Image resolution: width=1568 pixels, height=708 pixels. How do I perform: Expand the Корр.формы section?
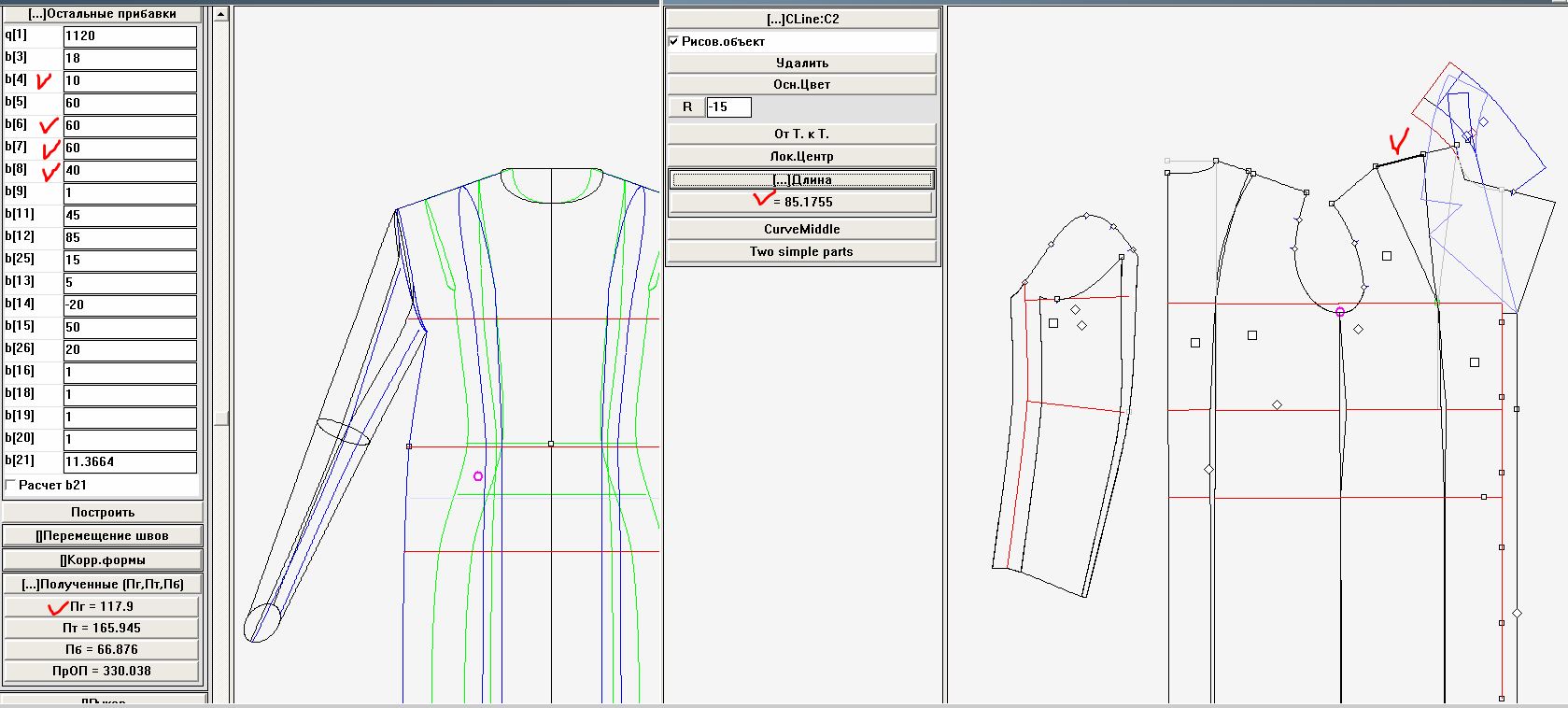click(102, 560)
